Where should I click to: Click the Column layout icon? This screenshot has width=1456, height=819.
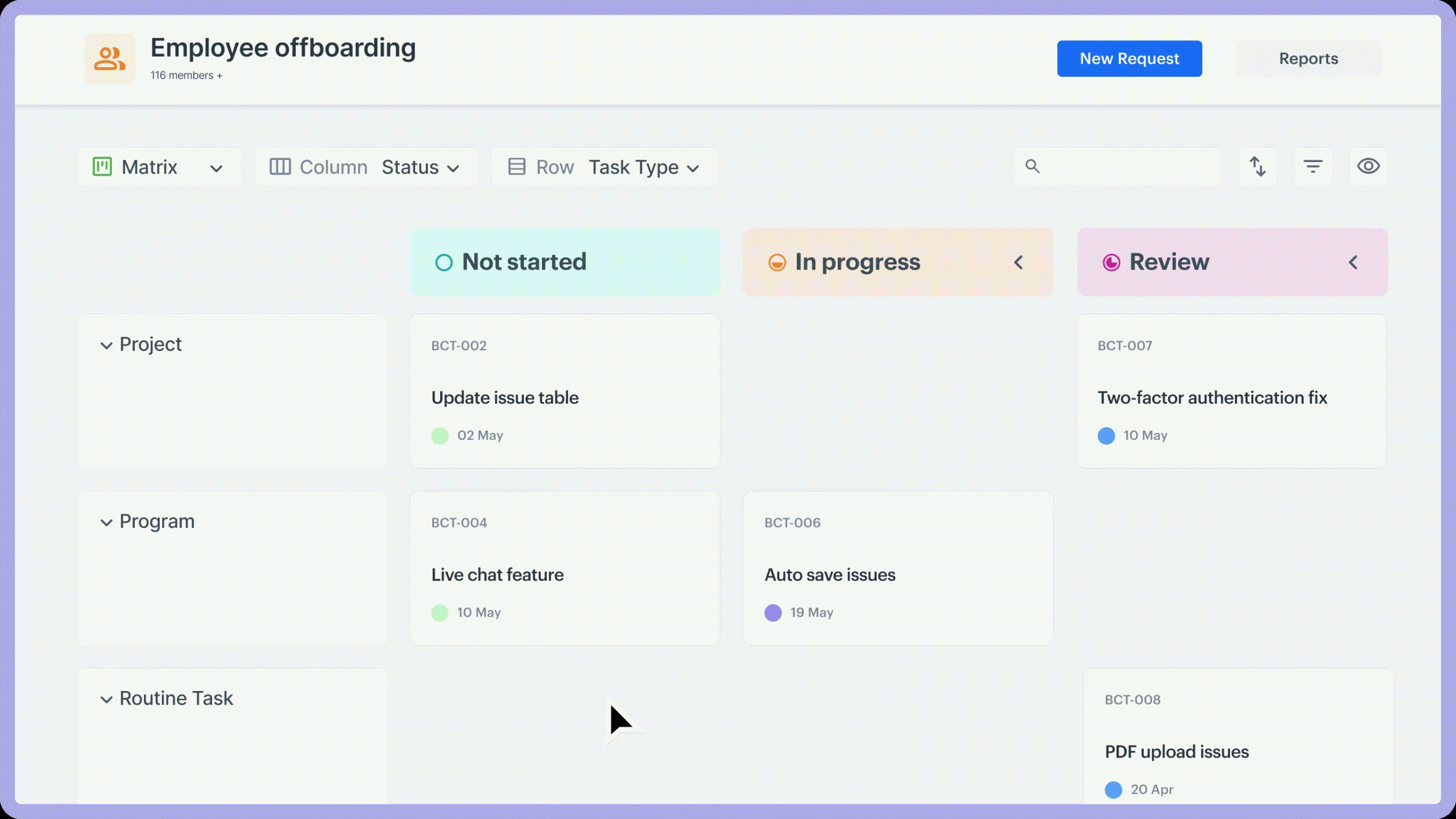pos(280,167)
